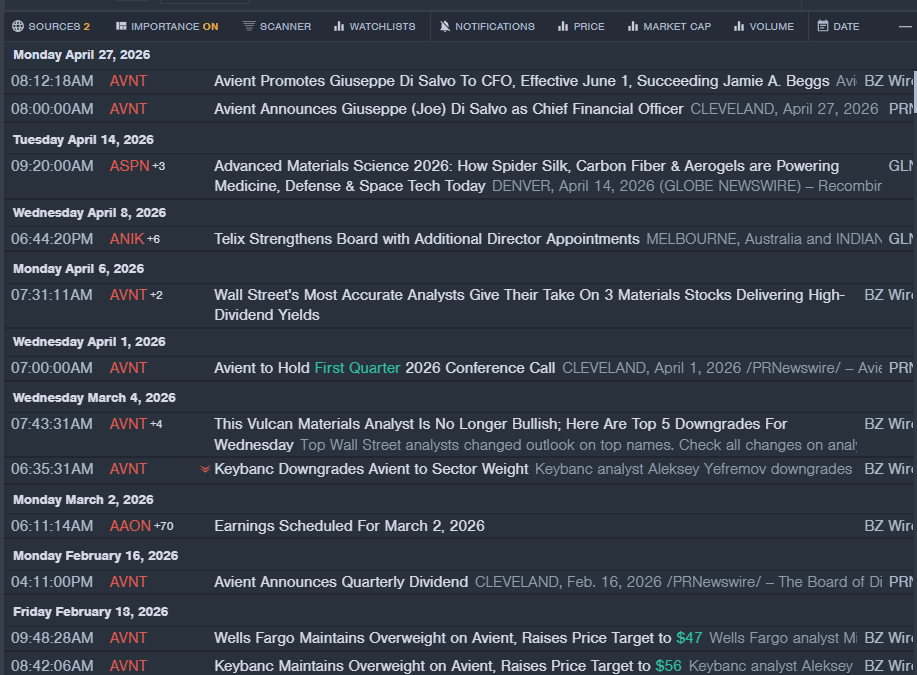This screenshot has height=675, width=917.
Task: Expand the +70 tickers next to AAON
Action: tap(164, 526)
